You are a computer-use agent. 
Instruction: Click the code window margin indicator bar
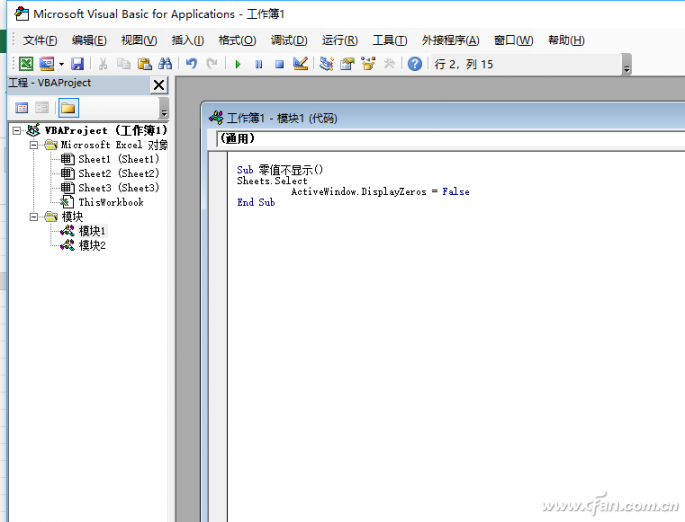218,336
